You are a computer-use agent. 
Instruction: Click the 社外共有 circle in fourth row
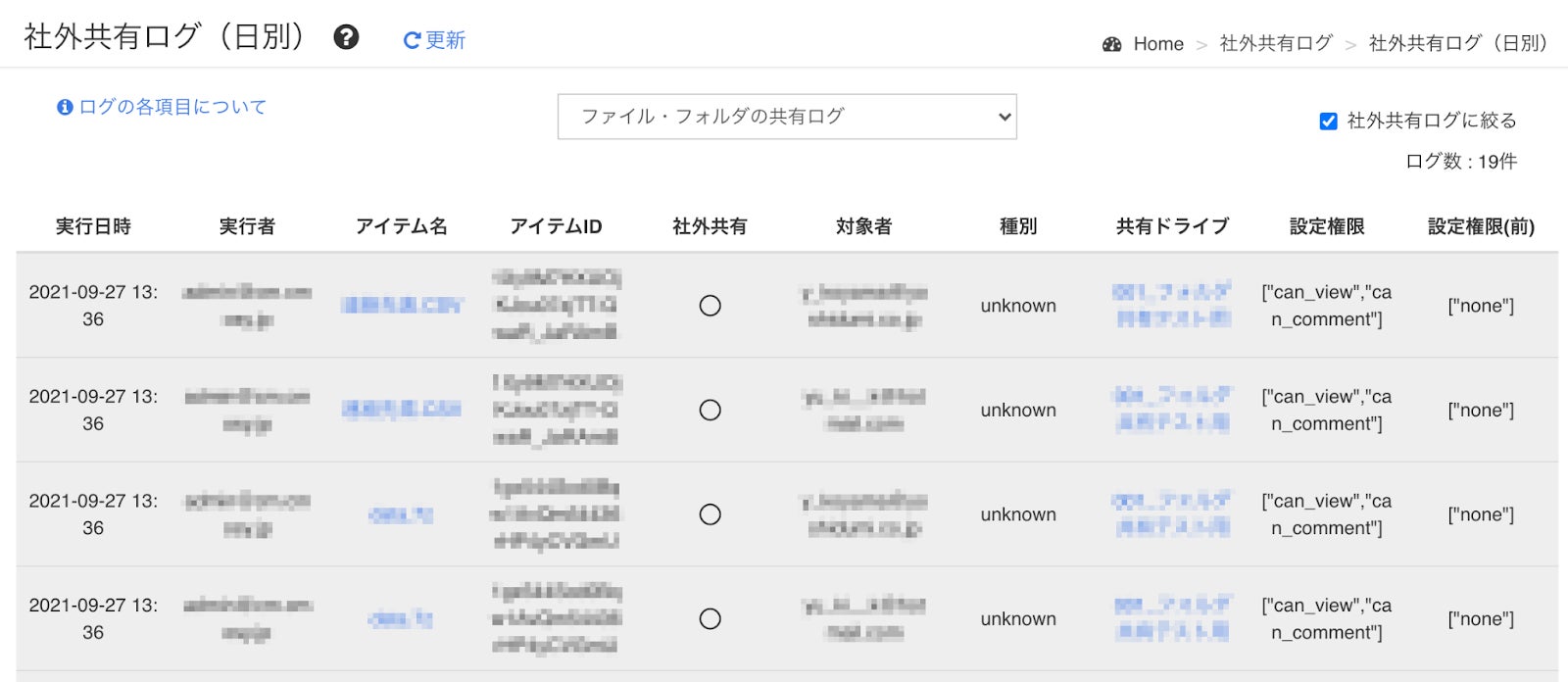(x=710, y=618)
